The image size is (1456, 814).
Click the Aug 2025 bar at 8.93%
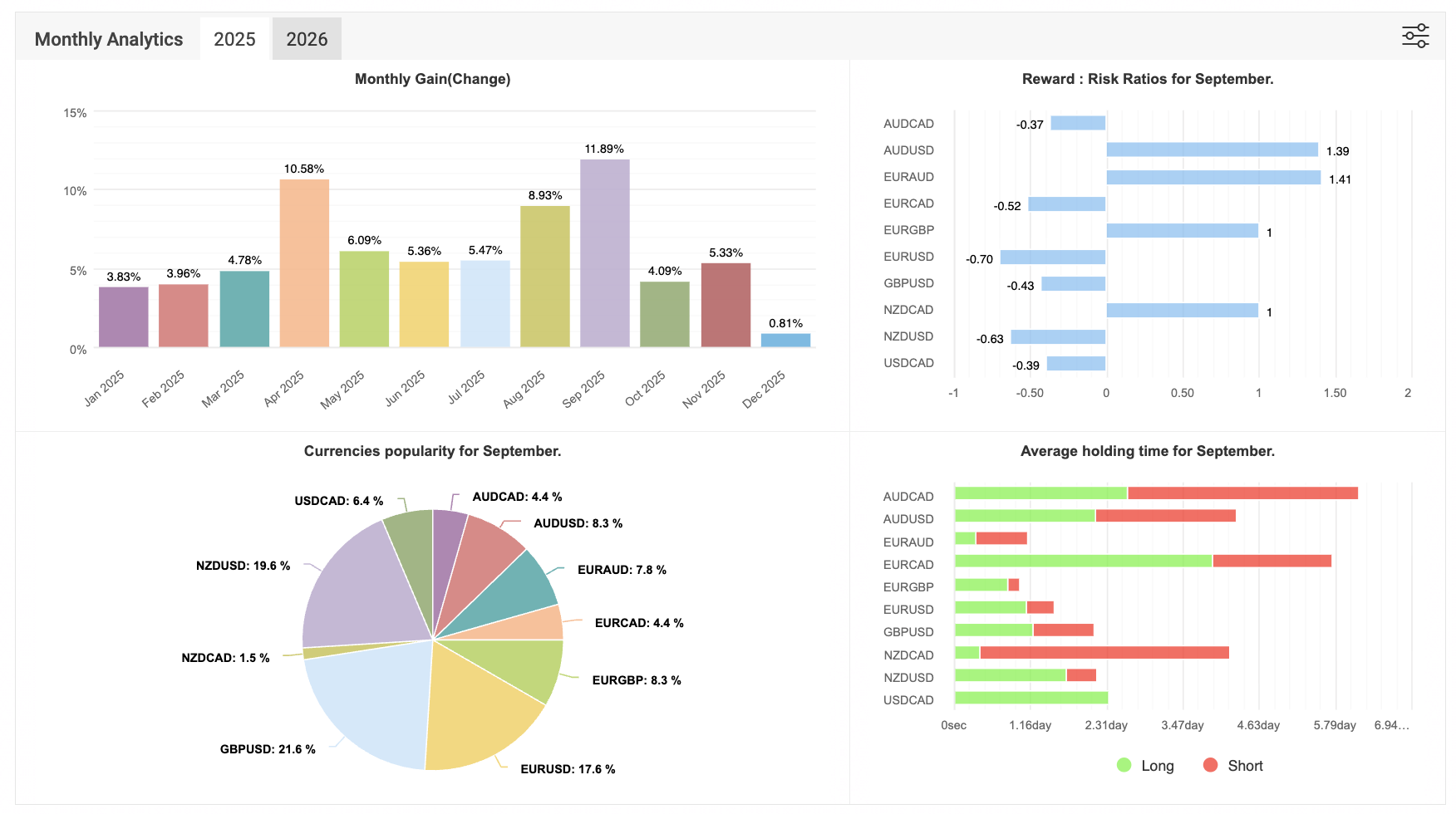point(544,277)
